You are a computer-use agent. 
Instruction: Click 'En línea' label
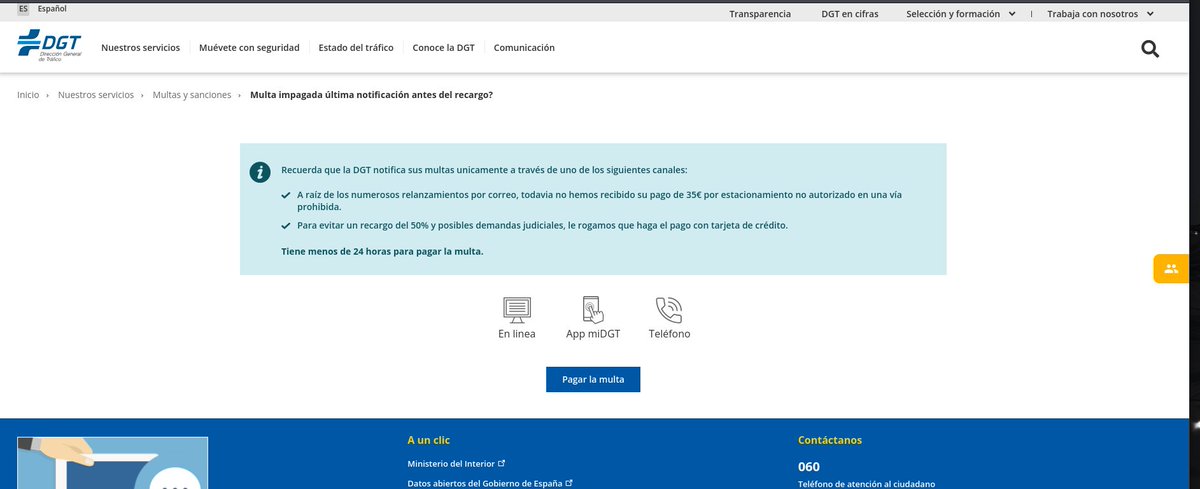(517, 334)
